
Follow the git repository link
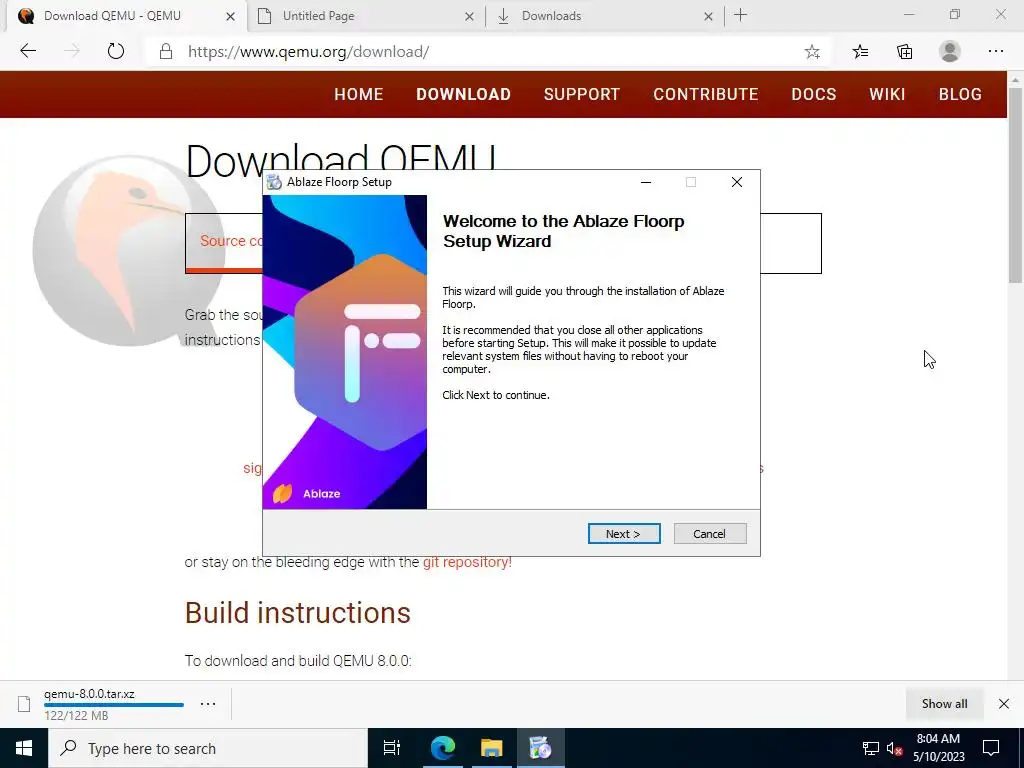pos(467,562)
